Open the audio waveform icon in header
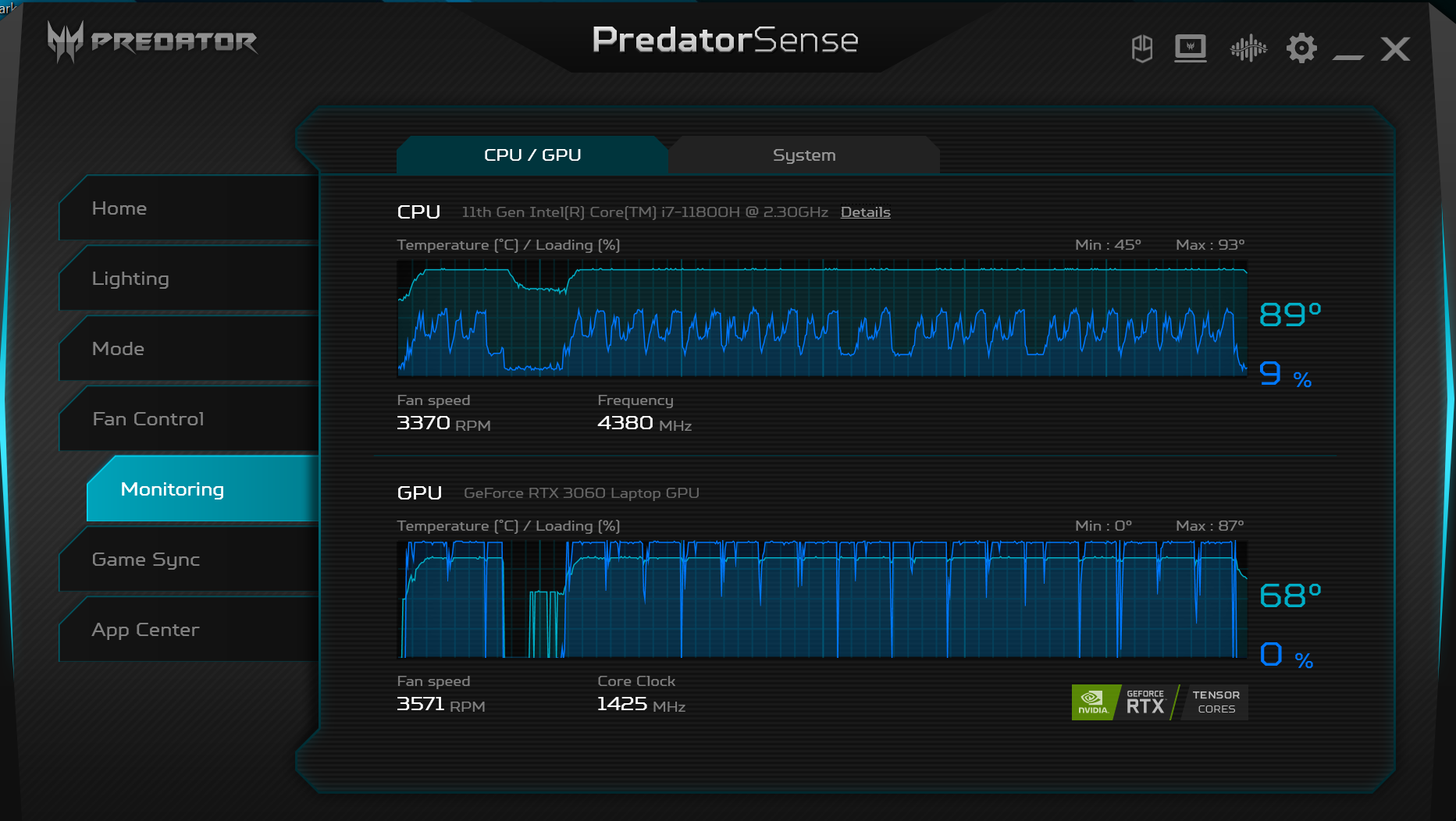 (x=1248, y=48)
